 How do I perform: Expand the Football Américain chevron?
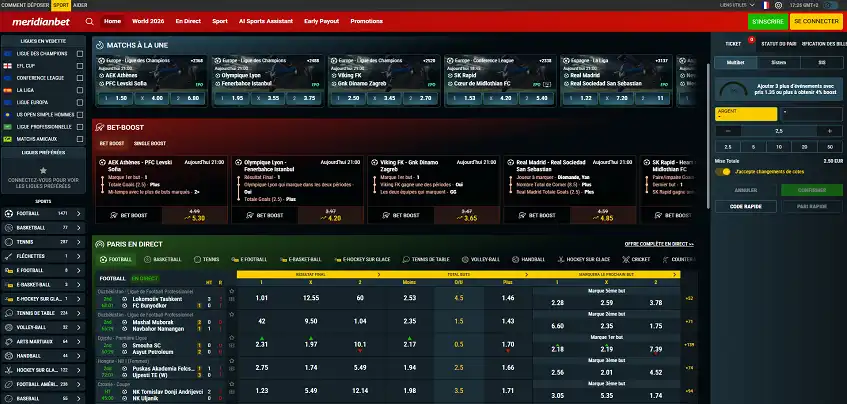tap(78, 384)
